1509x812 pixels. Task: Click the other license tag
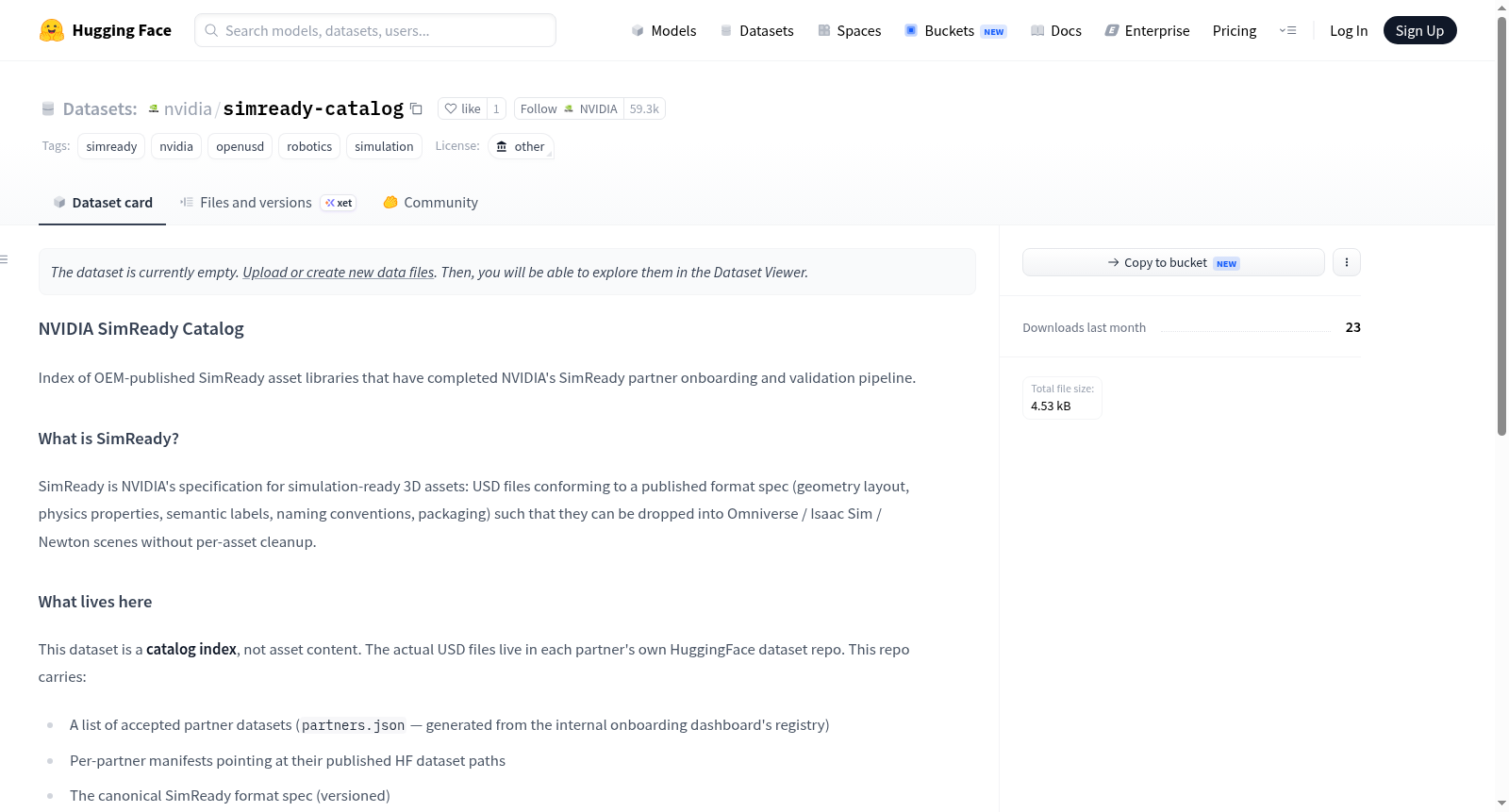coord(521,146)
